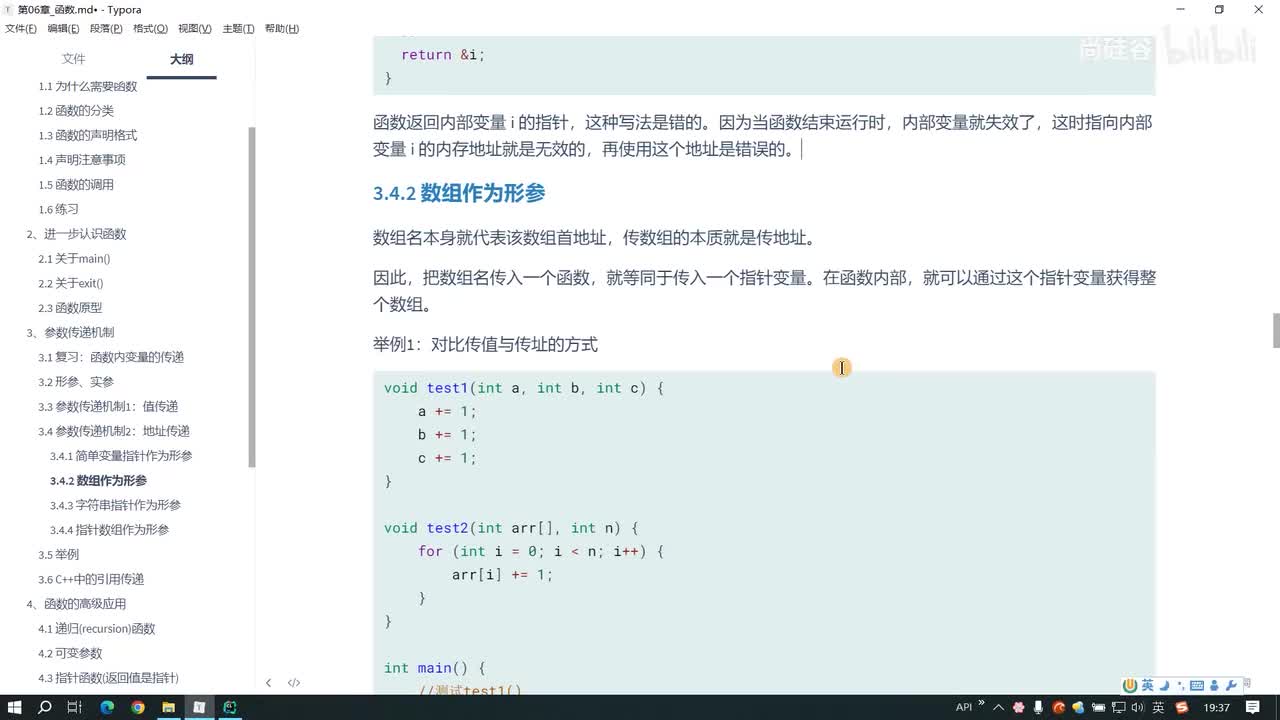The width and height of the screenshot is (1280, 720).
Task: Click the document vertical scrollbar thumb
Action: tap(1275, 330)
